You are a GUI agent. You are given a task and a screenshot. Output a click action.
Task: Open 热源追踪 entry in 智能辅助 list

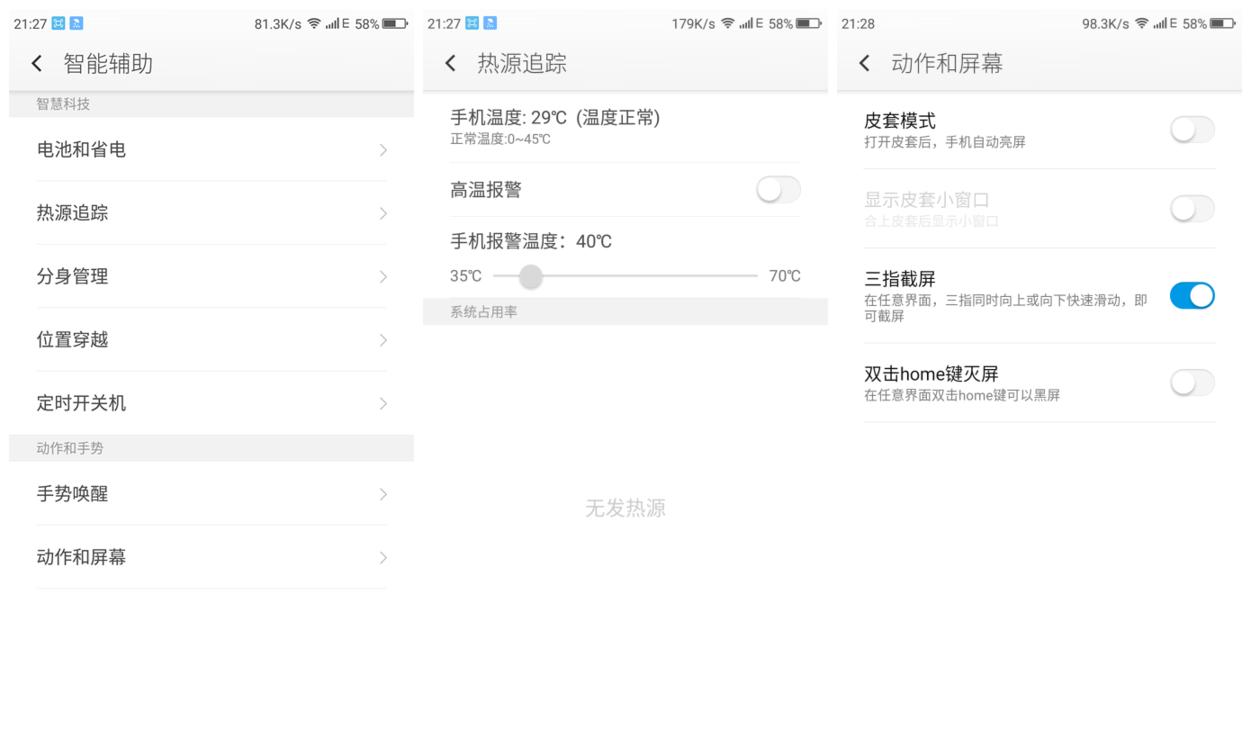[211, 213]
